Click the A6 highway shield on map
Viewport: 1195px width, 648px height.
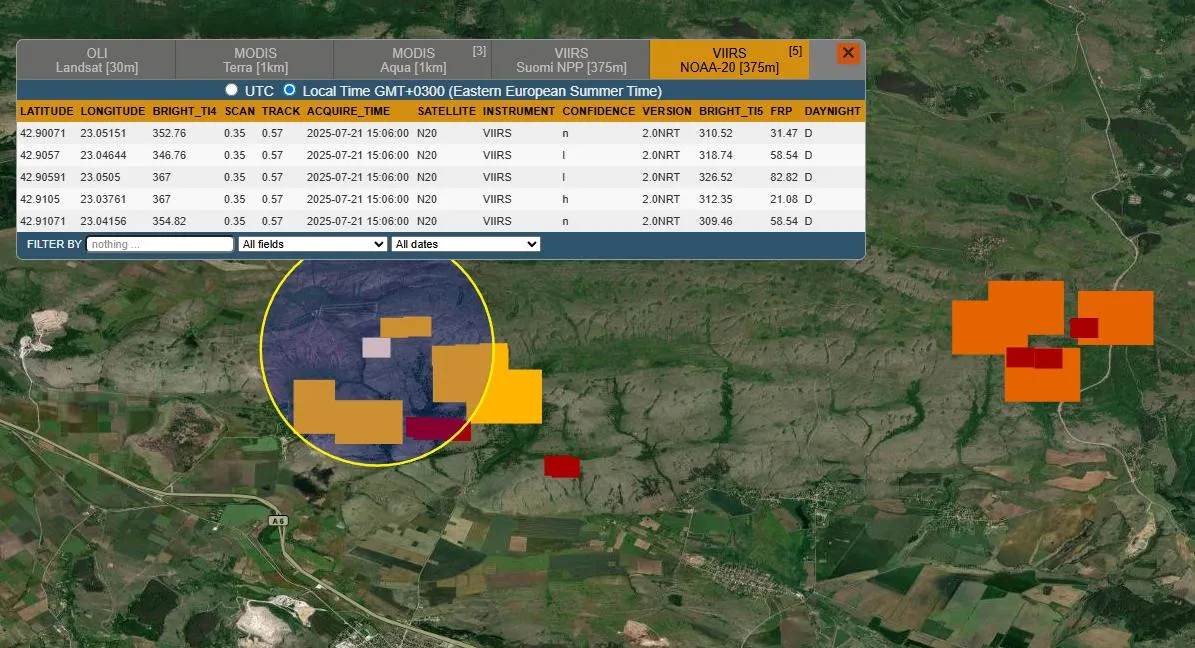(x=277, y=522)
